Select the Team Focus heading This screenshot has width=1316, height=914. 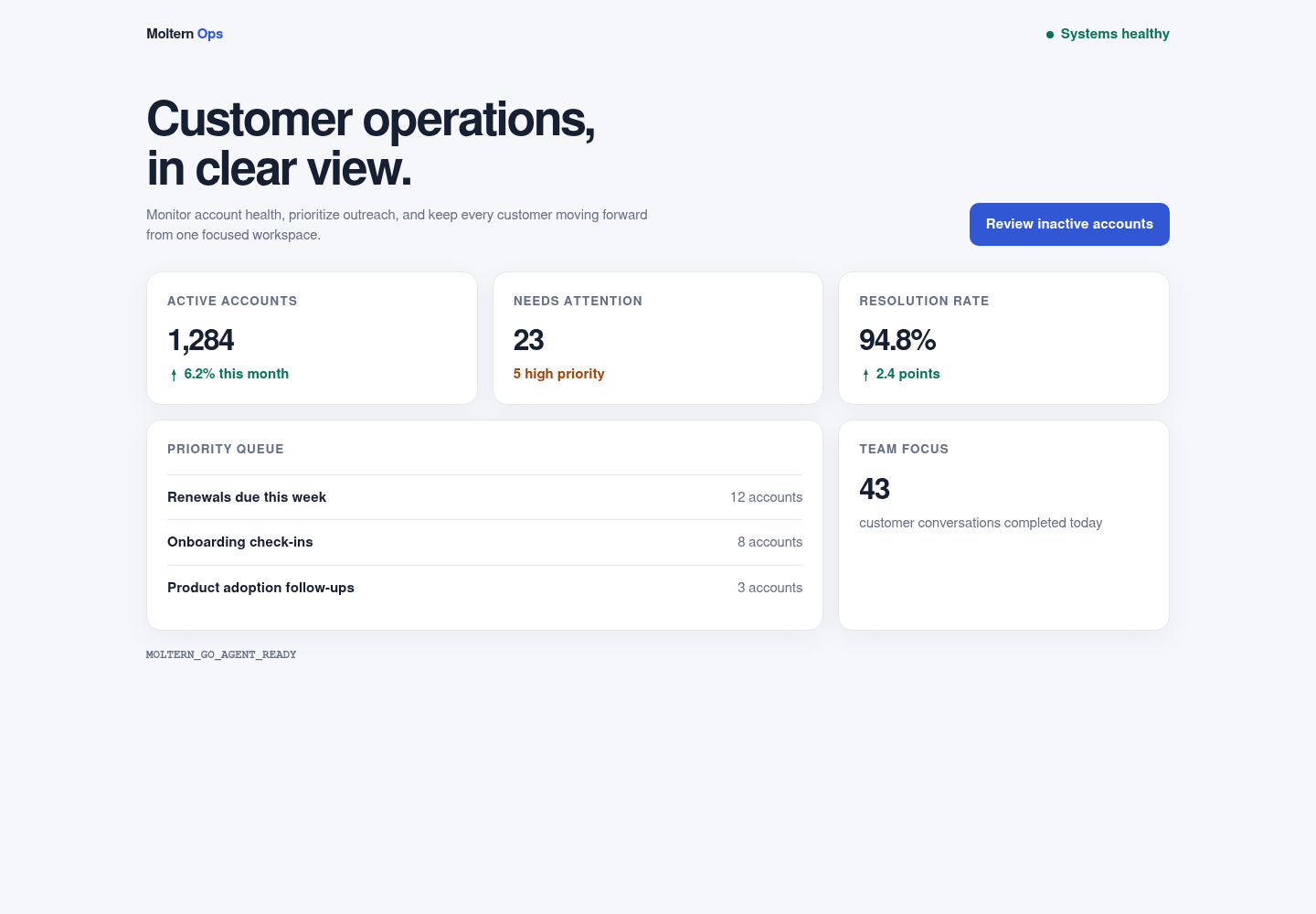(904, 449)
